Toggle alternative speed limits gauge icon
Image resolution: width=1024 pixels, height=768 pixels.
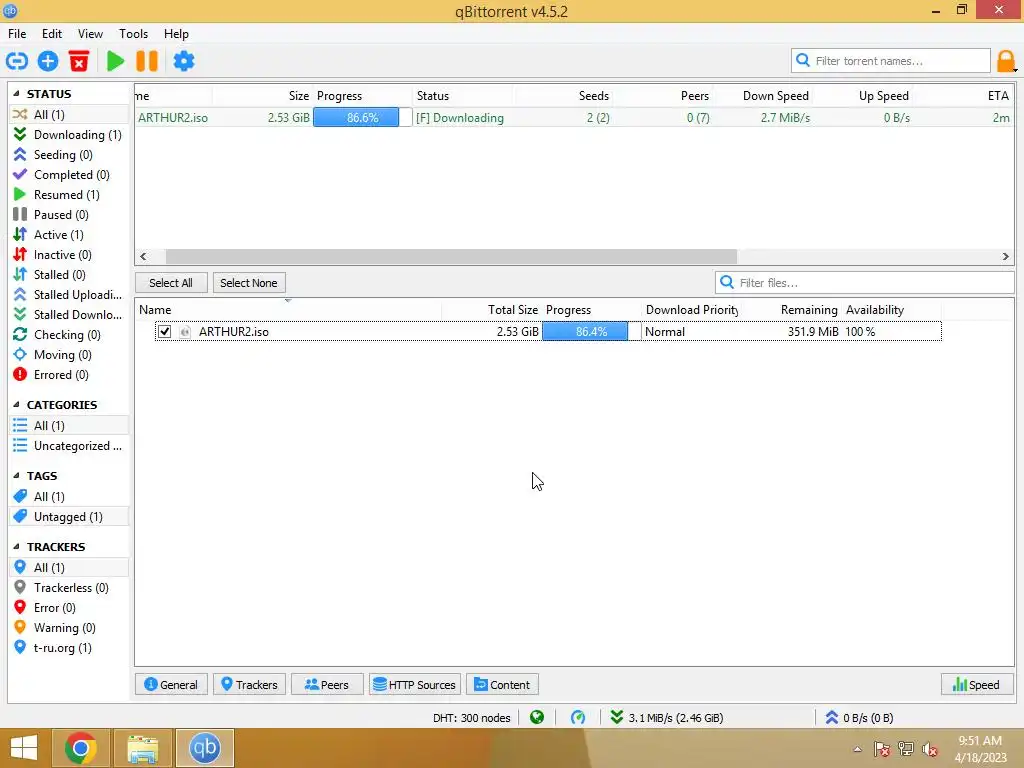578,718
